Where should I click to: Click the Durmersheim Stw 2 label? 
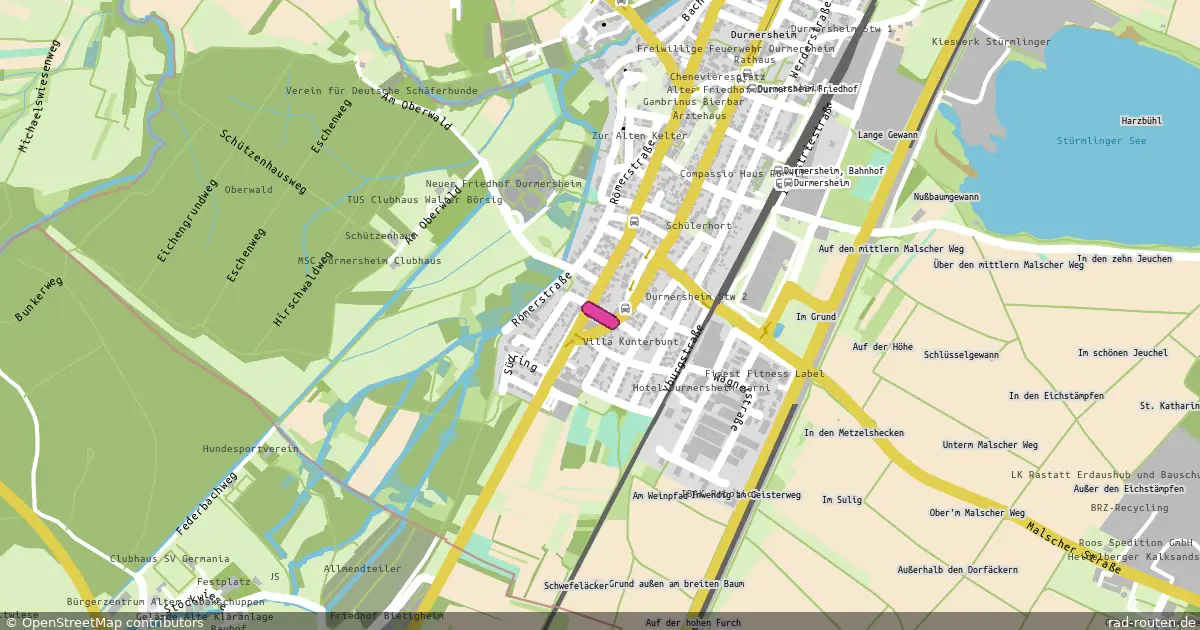[x=697, y=297]
